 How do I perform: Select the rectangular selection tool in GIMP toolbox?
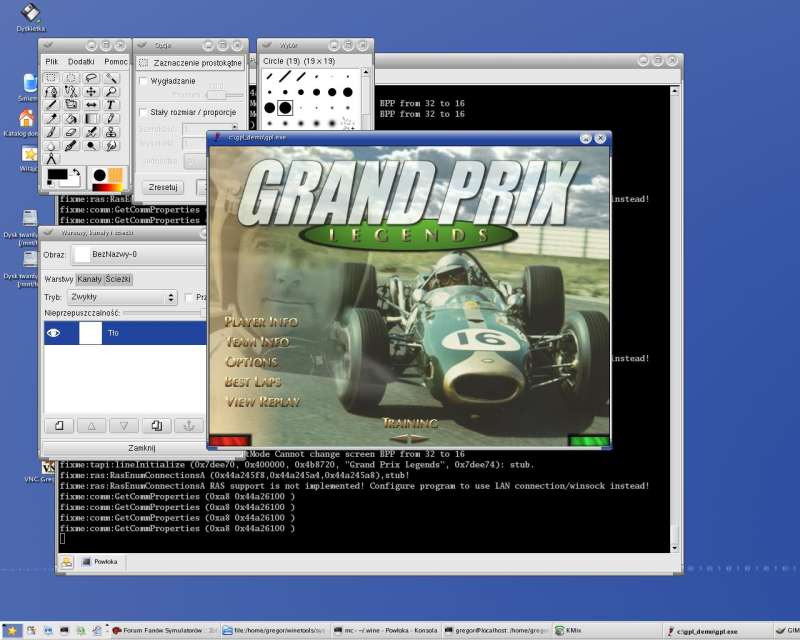[x=51, y=78]
